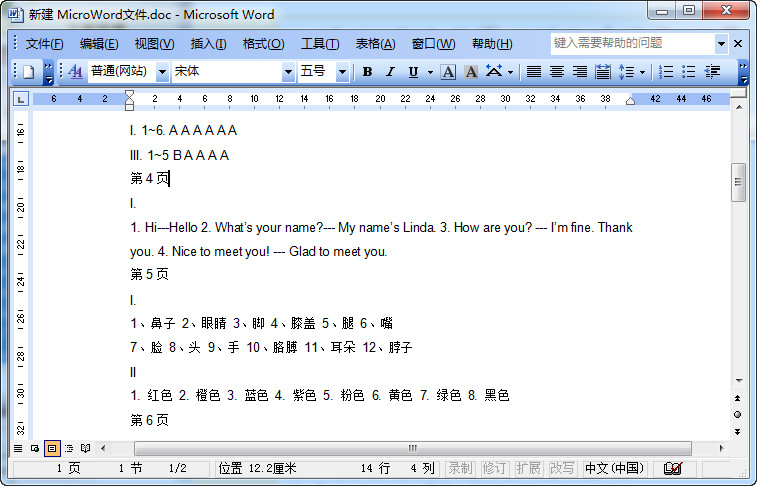Viewport: 757px width, 486px height.
Task: Expand standard toolbar options chevron
Action: click(48, 72)
